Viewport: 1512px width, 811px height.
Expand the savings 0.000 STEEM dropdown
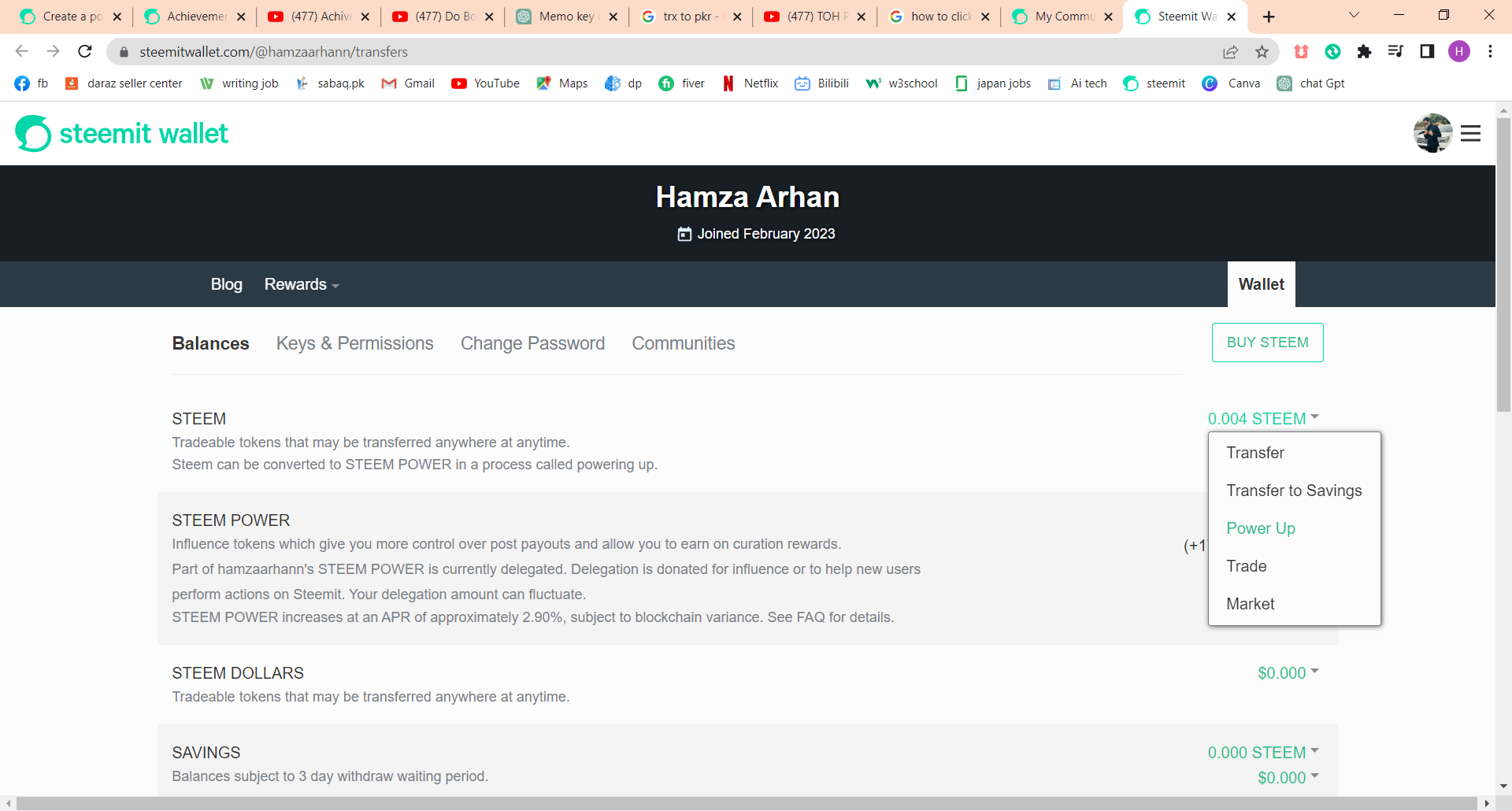[1263, 753]
